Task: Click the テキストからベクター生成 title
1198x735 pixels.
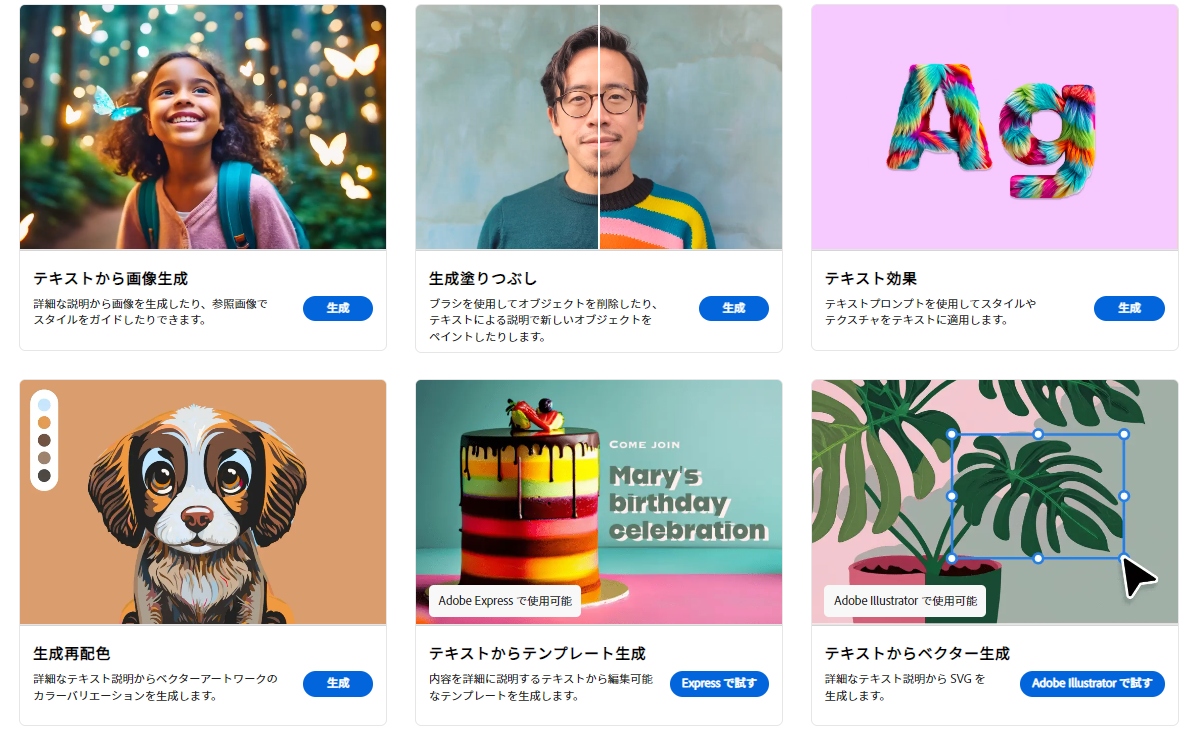Action: click(x=917, y=654)
